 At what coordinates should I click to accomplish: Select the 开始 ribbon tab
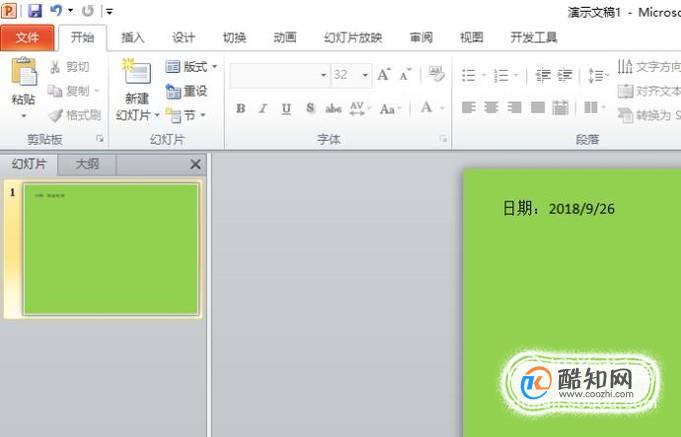83,38
